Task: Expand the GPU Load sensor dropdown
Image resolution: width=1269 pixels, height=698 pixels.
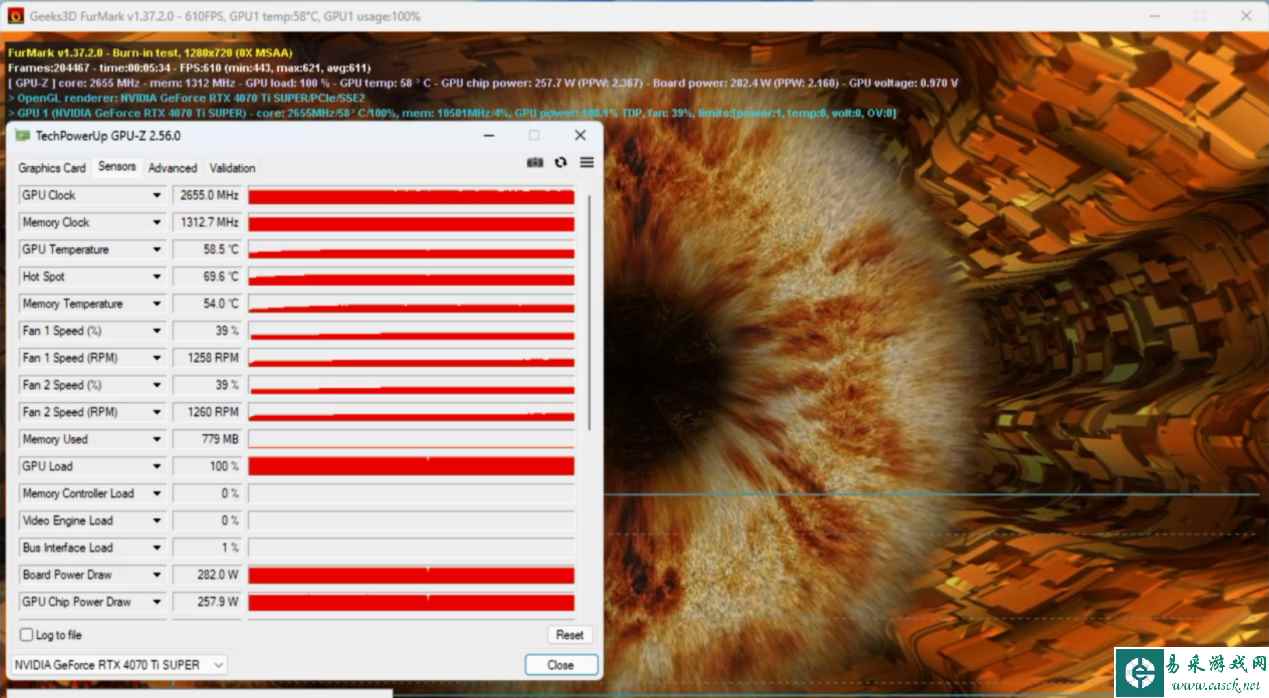Action: (x=156, y=466)
